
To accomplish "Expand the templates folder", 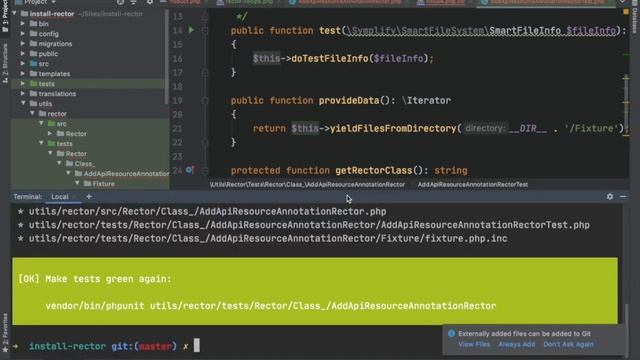I will tap(23, 73).
